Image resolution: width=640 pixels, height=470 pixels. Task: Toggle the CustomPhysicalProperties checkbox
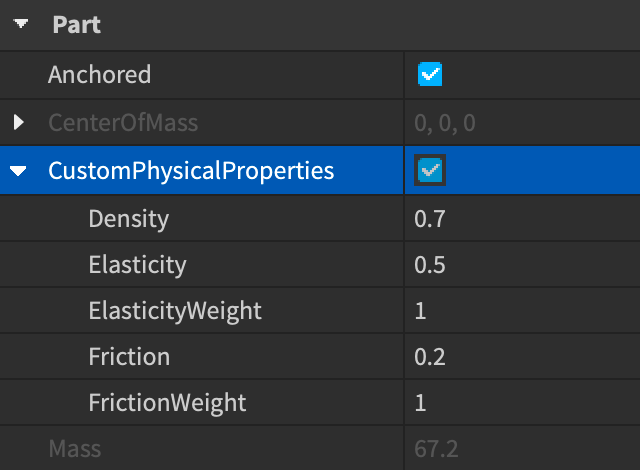click(431, 171)
